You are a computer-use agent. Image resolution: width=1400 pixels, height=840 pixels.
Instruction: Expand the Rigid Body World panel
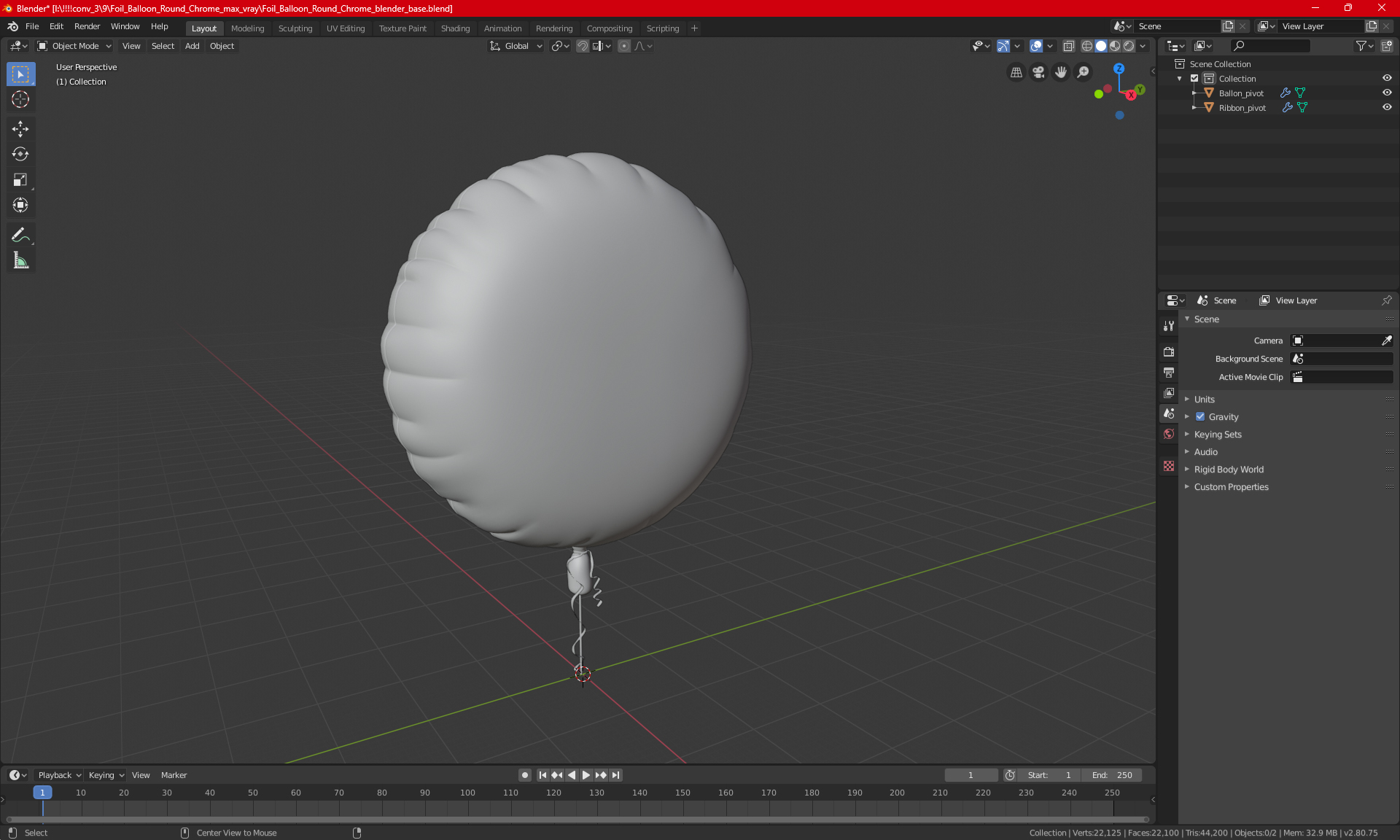point(1229,470)
